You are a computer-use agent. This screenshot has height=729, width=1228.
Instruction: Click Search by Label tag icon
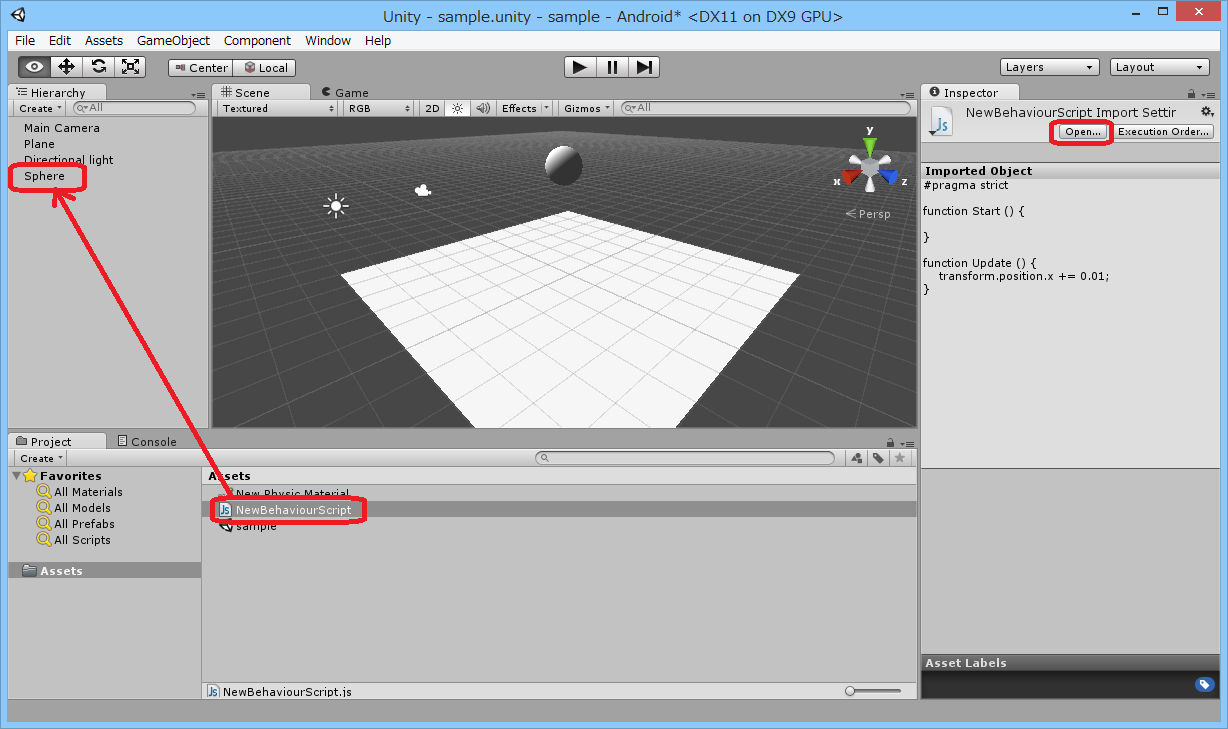coord(878,458)
